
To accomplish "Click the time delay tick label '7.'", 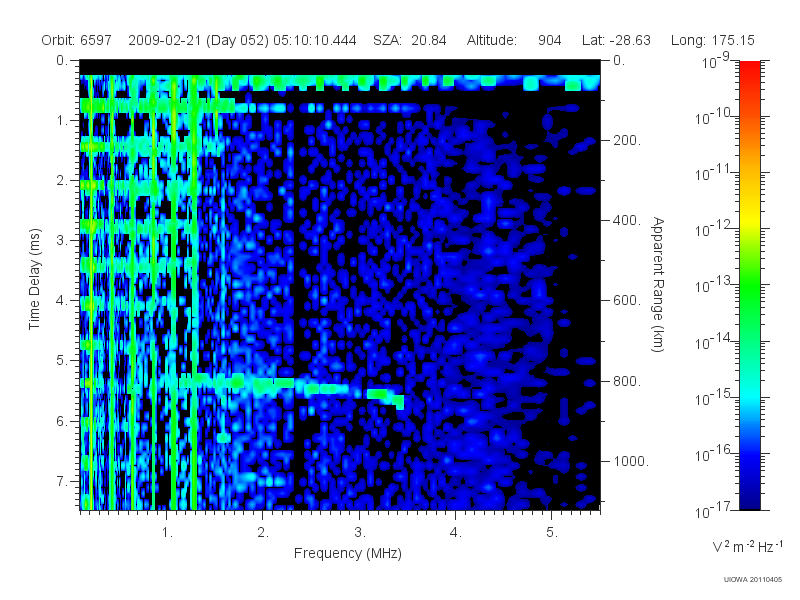I will point(62,481).
